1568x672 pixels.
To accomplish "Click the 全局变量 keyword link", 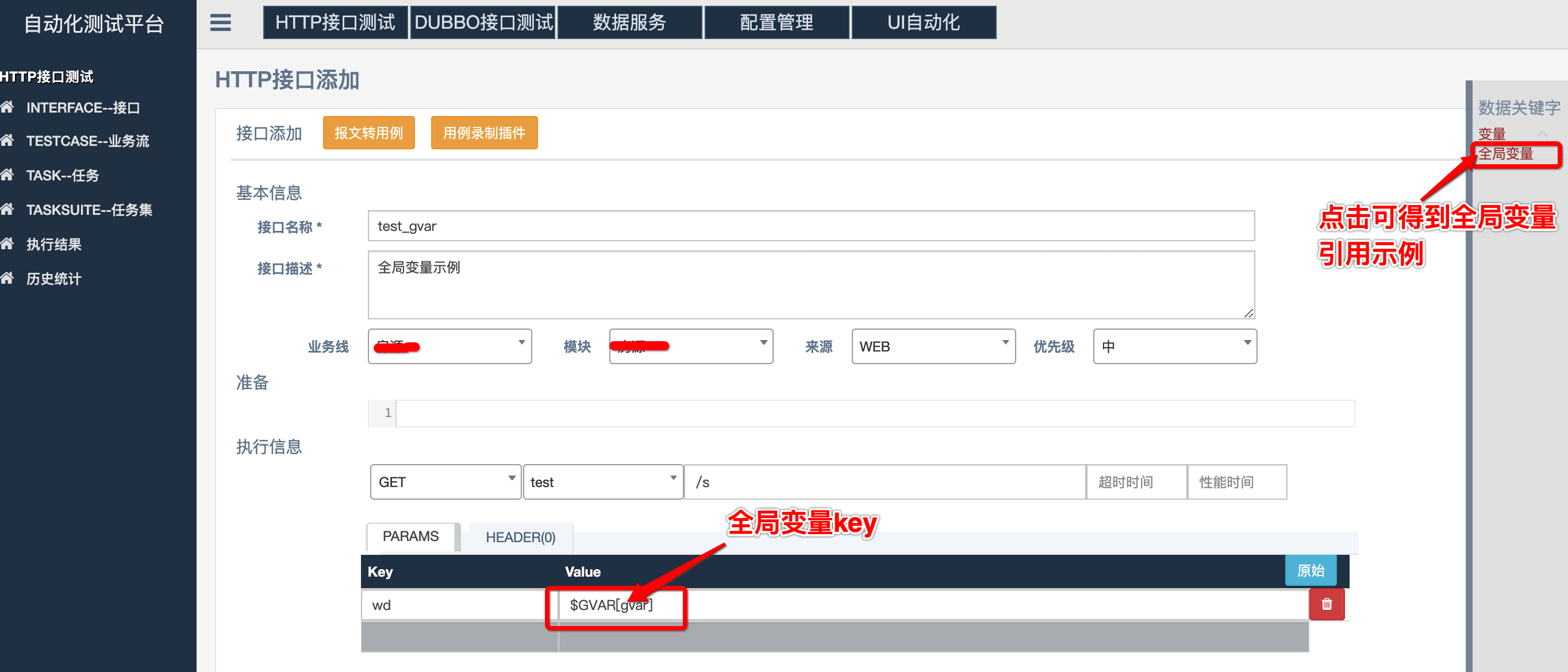I will point(1506,154).
